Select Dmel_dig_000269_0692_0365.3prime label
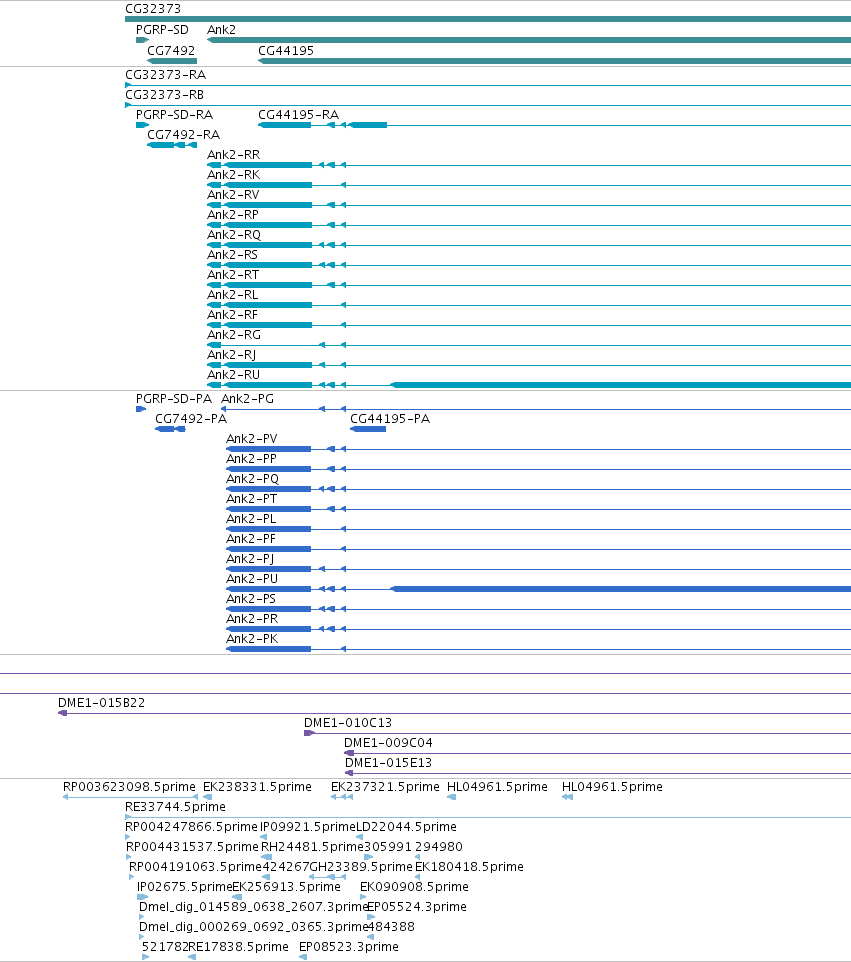 [x=253, y=927]
